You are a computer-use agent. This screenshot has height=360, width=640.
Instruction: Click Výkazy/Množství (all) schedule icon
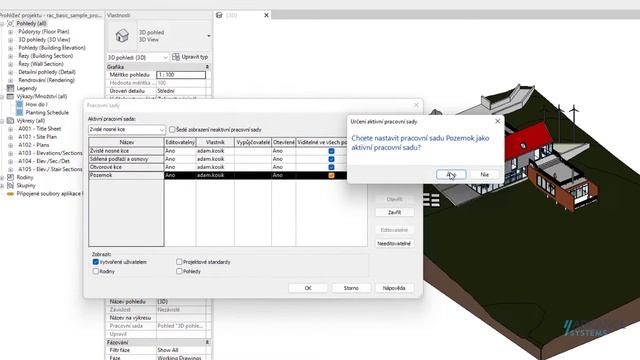(x=10, y=96)
